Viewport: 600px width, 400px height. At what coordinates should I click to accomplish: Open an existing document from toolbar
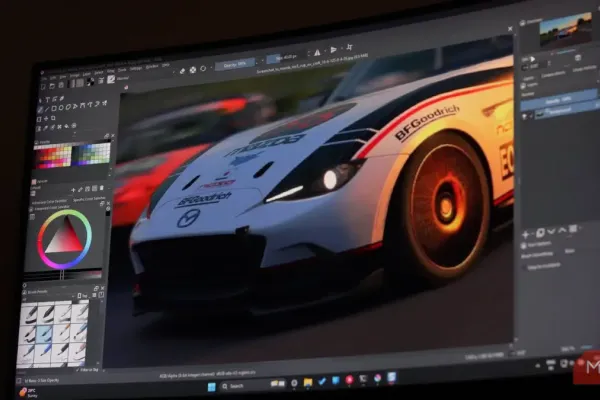(52, 86)
